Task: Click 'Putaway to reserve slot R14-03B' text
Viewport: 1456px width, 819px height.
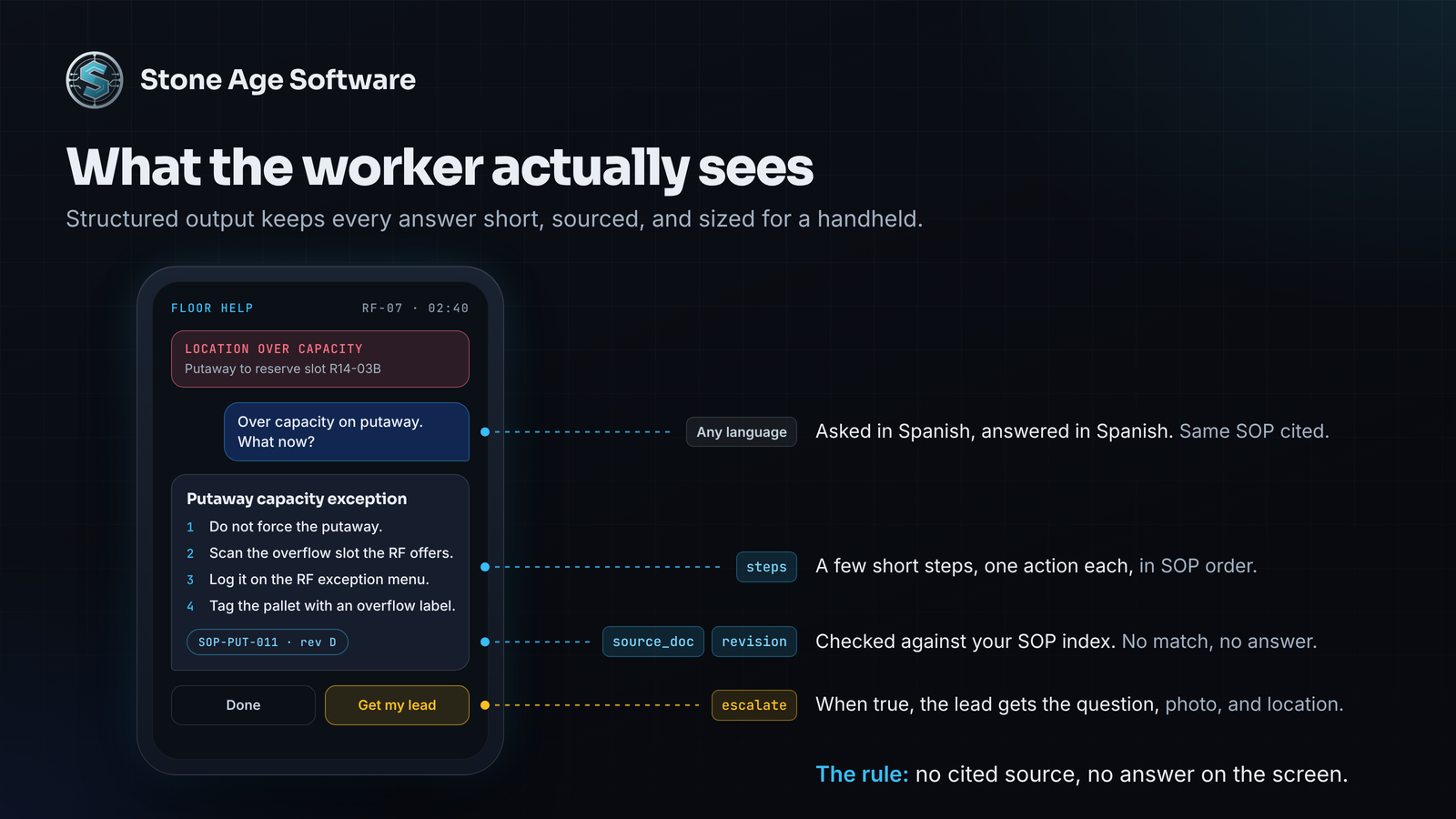Action: point(283,369)
